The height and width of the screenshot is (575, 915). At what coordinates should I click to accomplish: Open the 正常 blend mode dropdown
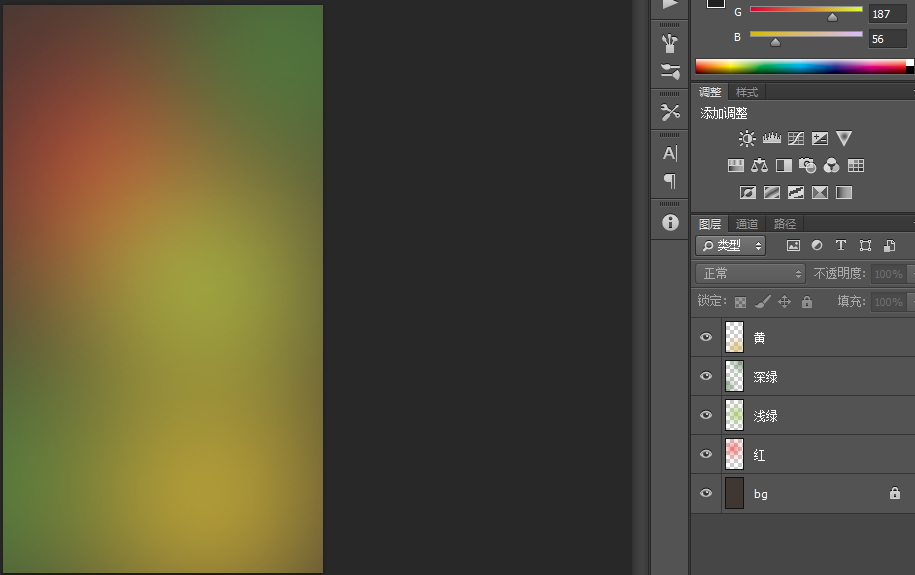(x=750, y=274)
